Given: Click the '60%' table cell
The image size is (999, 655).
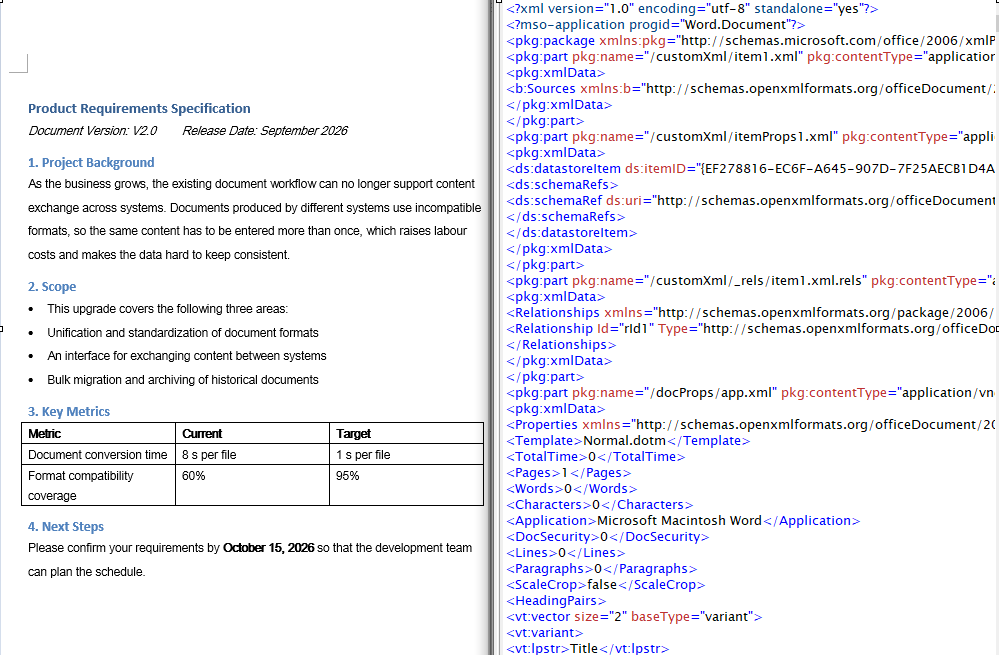Looking at the screenshot, I should (x=252, y=486).
